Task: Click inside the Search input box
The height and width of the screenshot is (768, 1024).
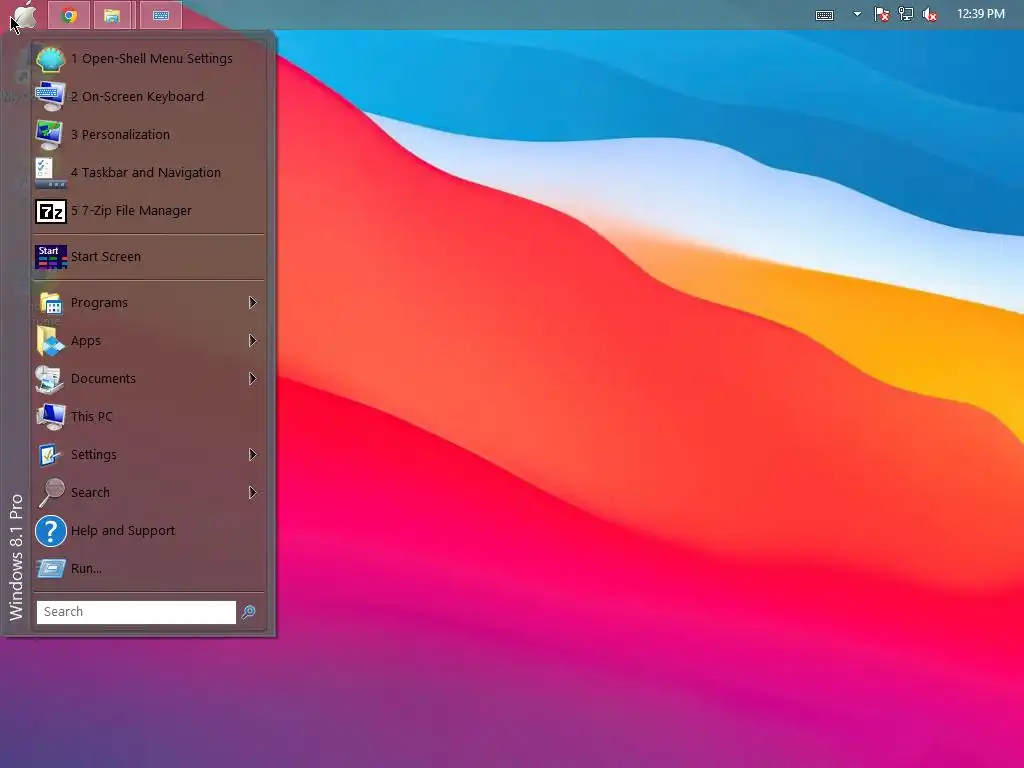Action: tap(136, 612)
